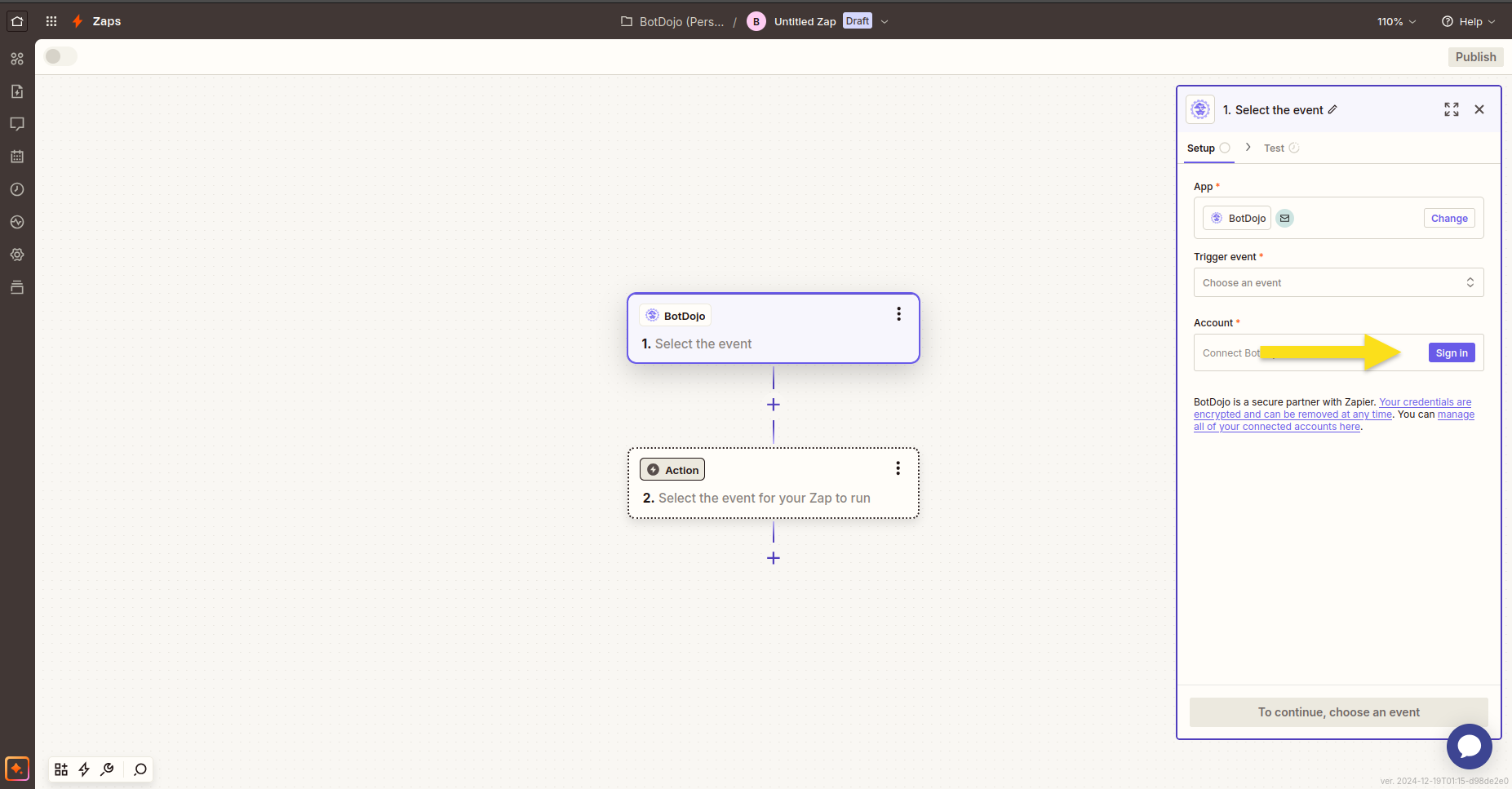Click the BotDojo icon in panel header
This screenshot has width=1512, height=789.
coord(1200,109)
